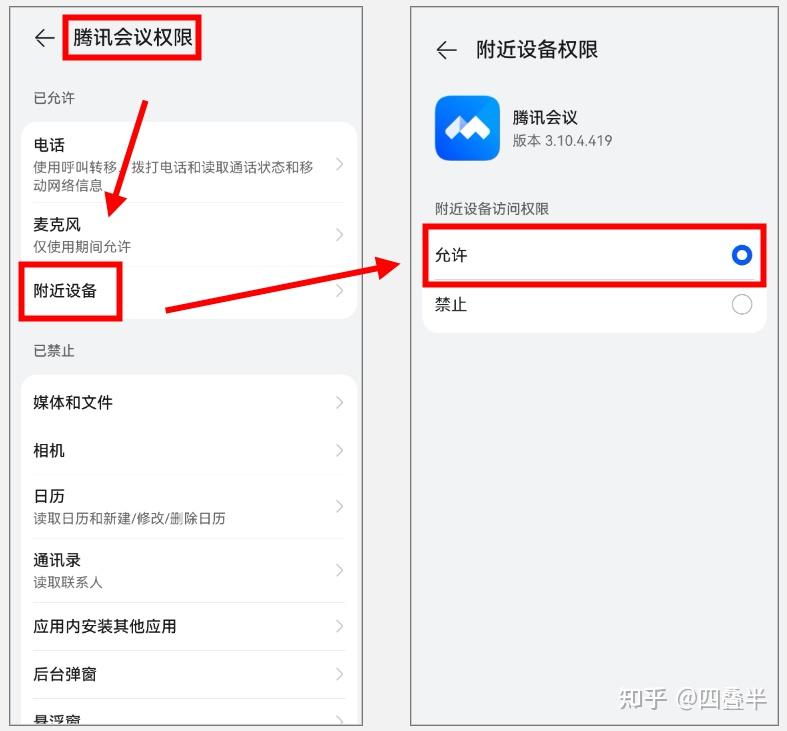Viewport: 787px width, 731px height.
Task: Open the 后台弹窗 permission entry
Action: pos(189,674)
